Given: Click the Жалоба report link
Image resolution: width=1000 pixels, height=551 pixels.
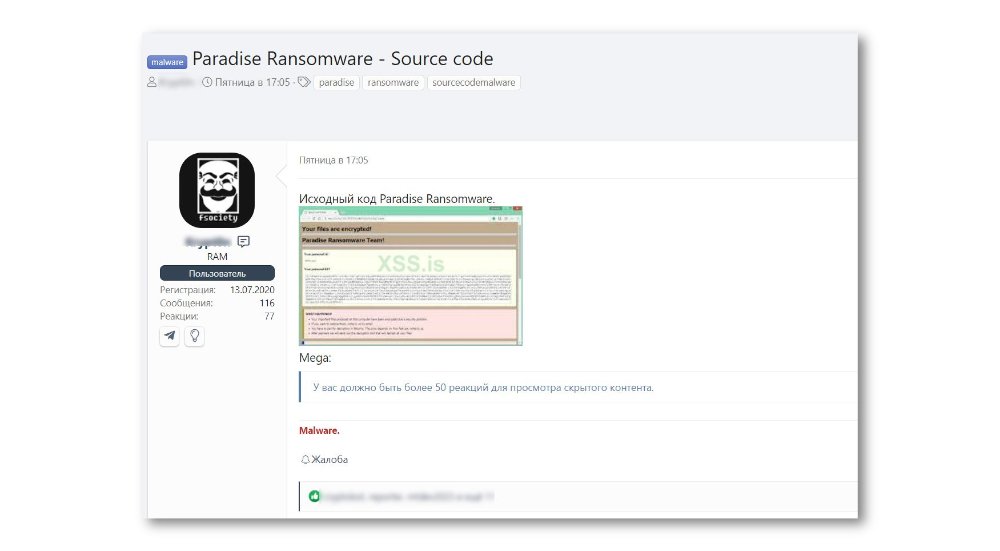Looking at the screenshot, I should pyautogui.click(x=330, y=459).
